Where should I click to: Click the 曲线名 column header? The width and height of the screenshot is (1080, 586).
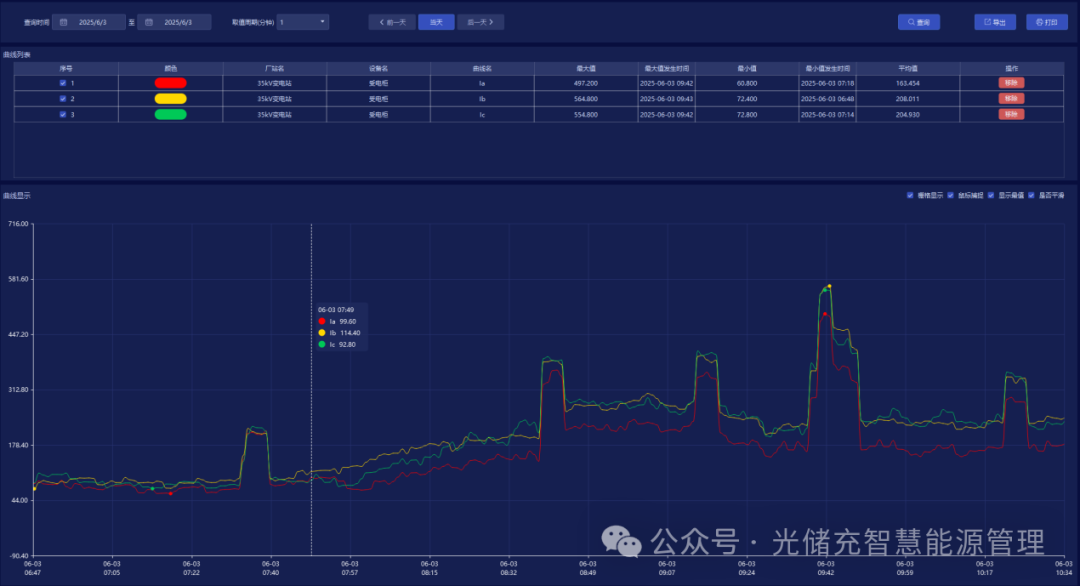[482, 68]
